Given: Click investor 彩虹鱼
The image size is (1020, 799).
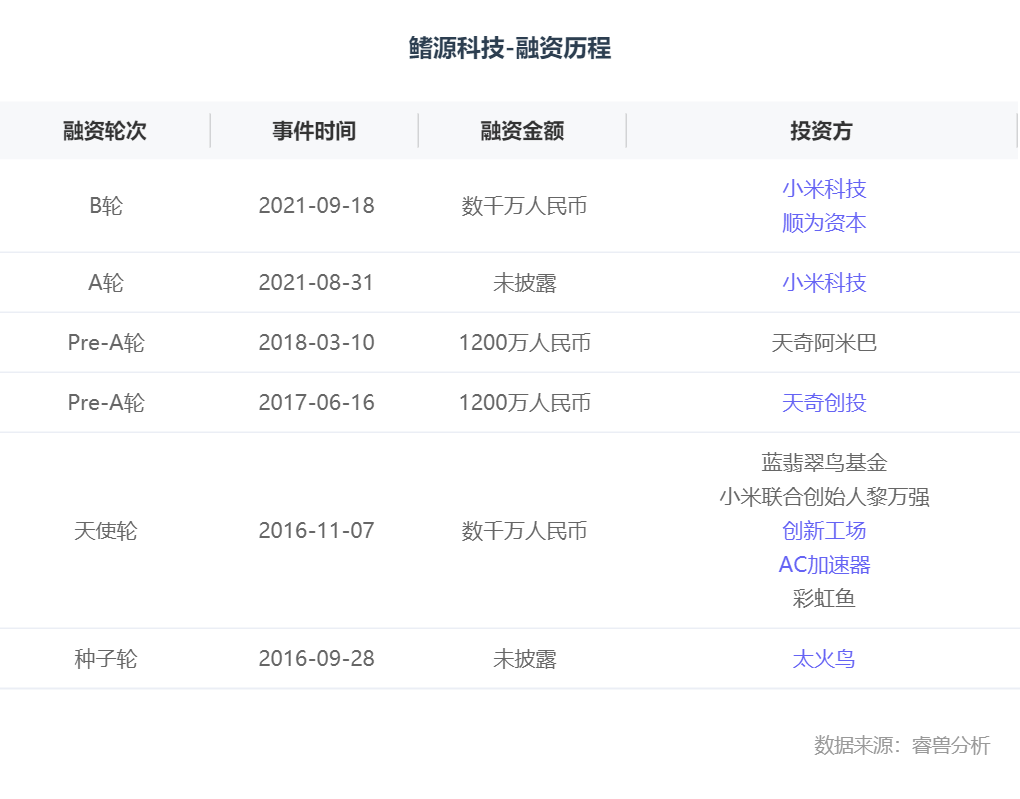Looking at the screenshot, I should pyautogui.click(x=824, y=598).
